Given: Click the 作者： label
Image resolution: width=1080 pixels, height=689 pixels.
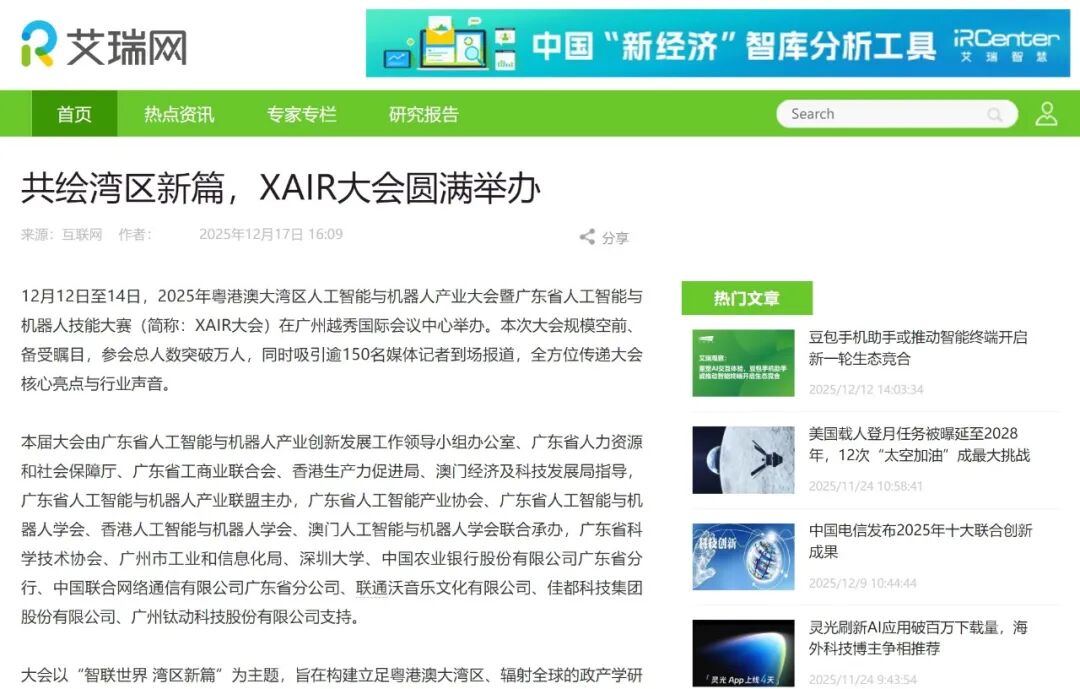Looking at the screenshot, I should [x=135, y=234].
